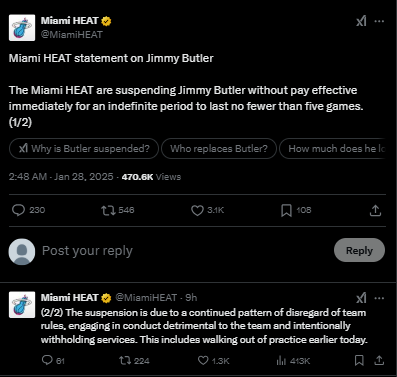Open Grok icon on main tweet

click(361, 21)
